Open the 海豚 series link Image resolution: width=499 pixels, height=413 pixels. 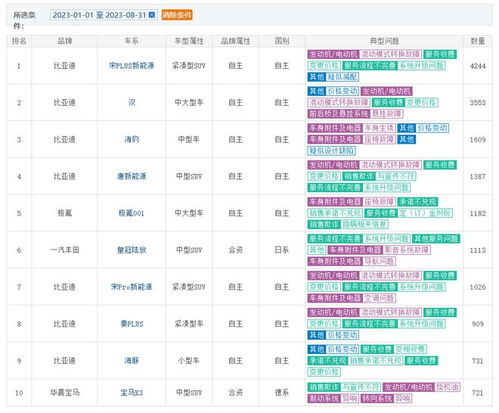[132, 360]
